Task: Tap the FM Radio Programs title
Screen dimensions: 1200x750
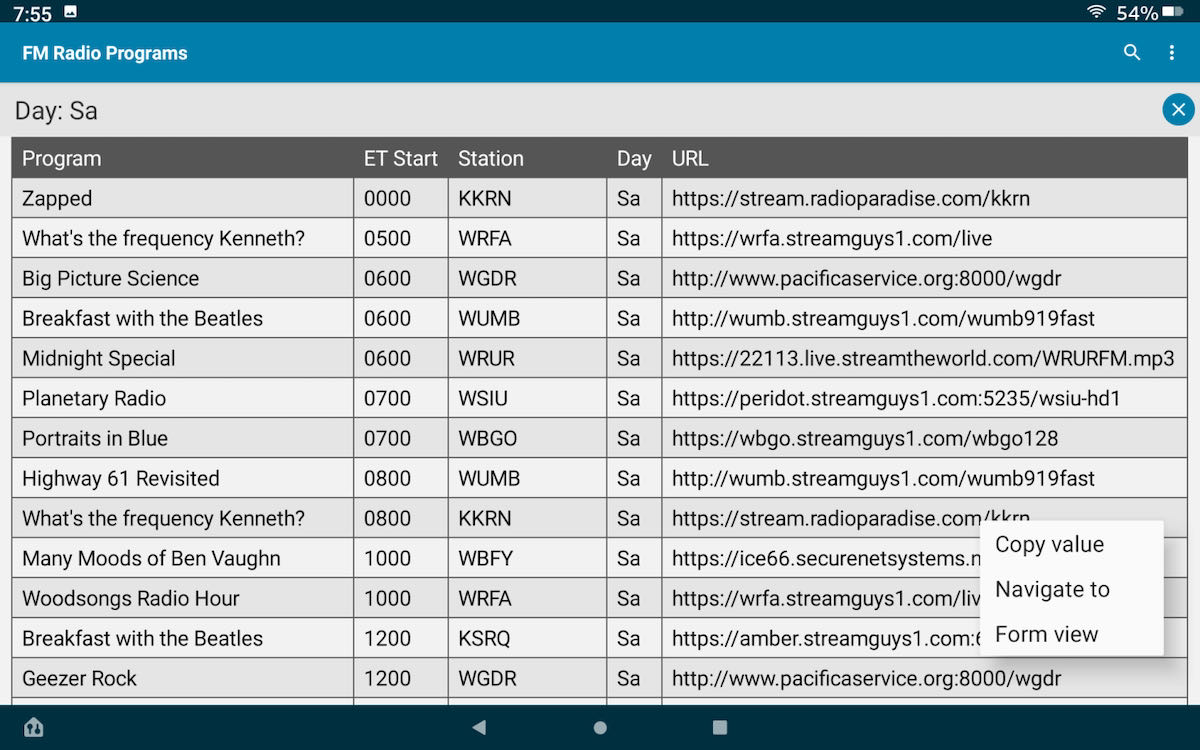Action: [x=105, y=53]
